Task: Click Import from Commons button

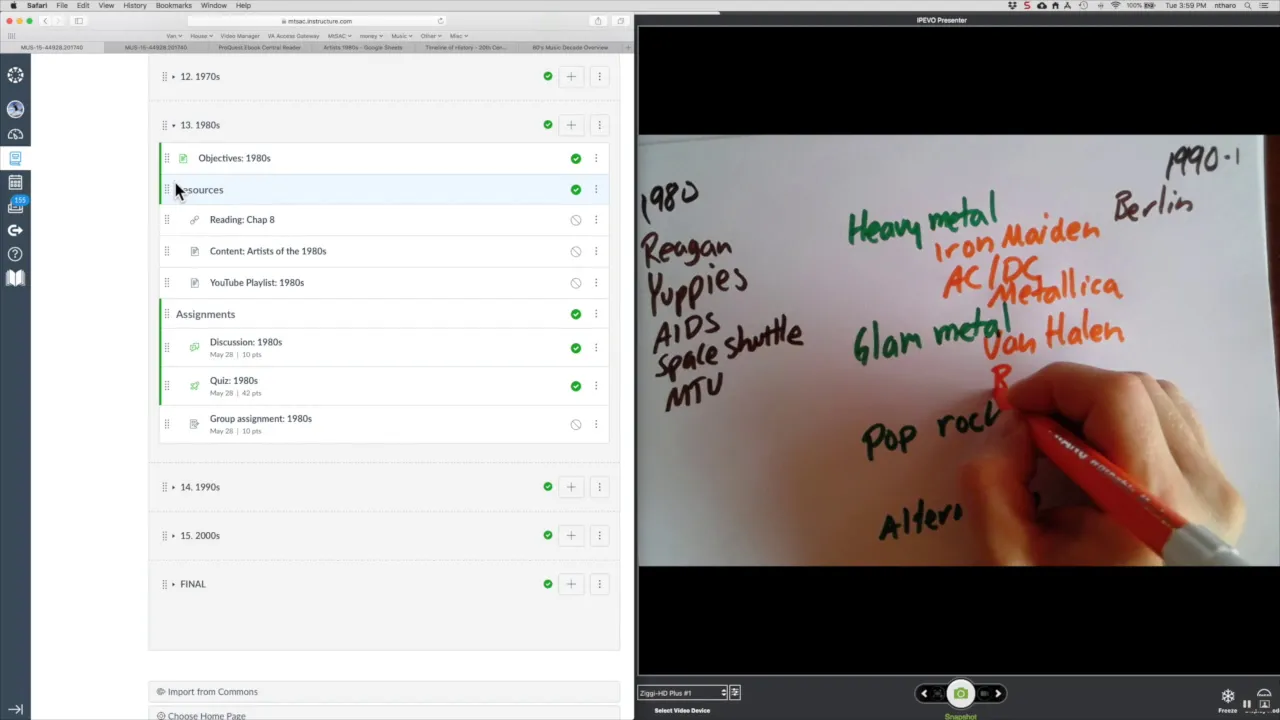Action: coord(384,692)
